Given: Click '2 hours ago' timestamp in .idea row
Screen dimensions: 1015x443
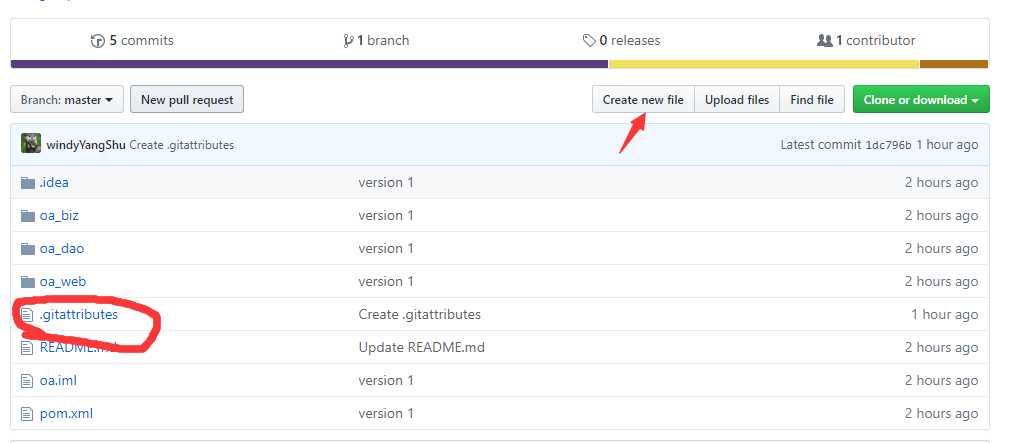Looking at the screenshot, I should (x=941, y=183).
